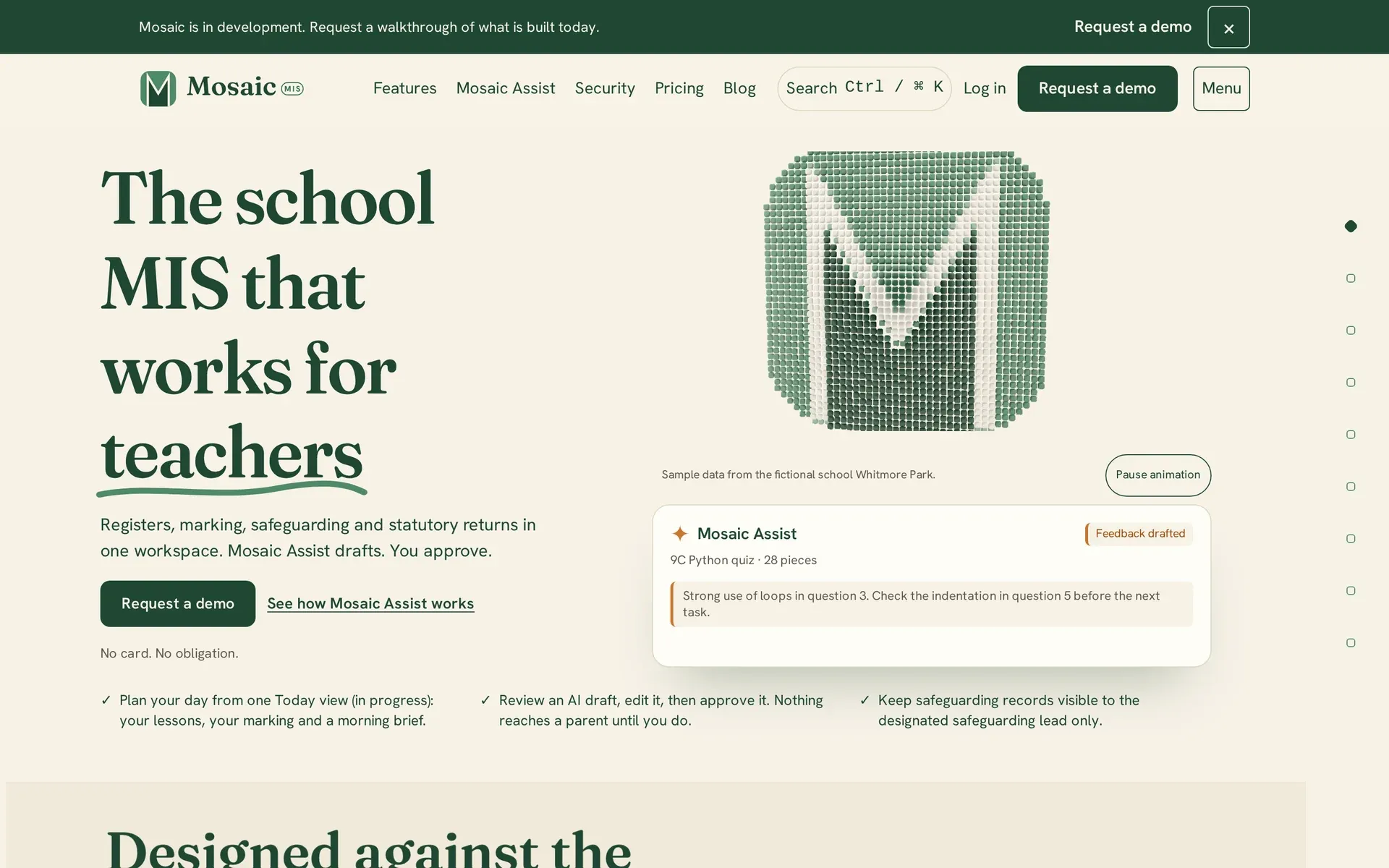The image size is (1389, 868).
Task: Pause the animation
Action: 1158,475
